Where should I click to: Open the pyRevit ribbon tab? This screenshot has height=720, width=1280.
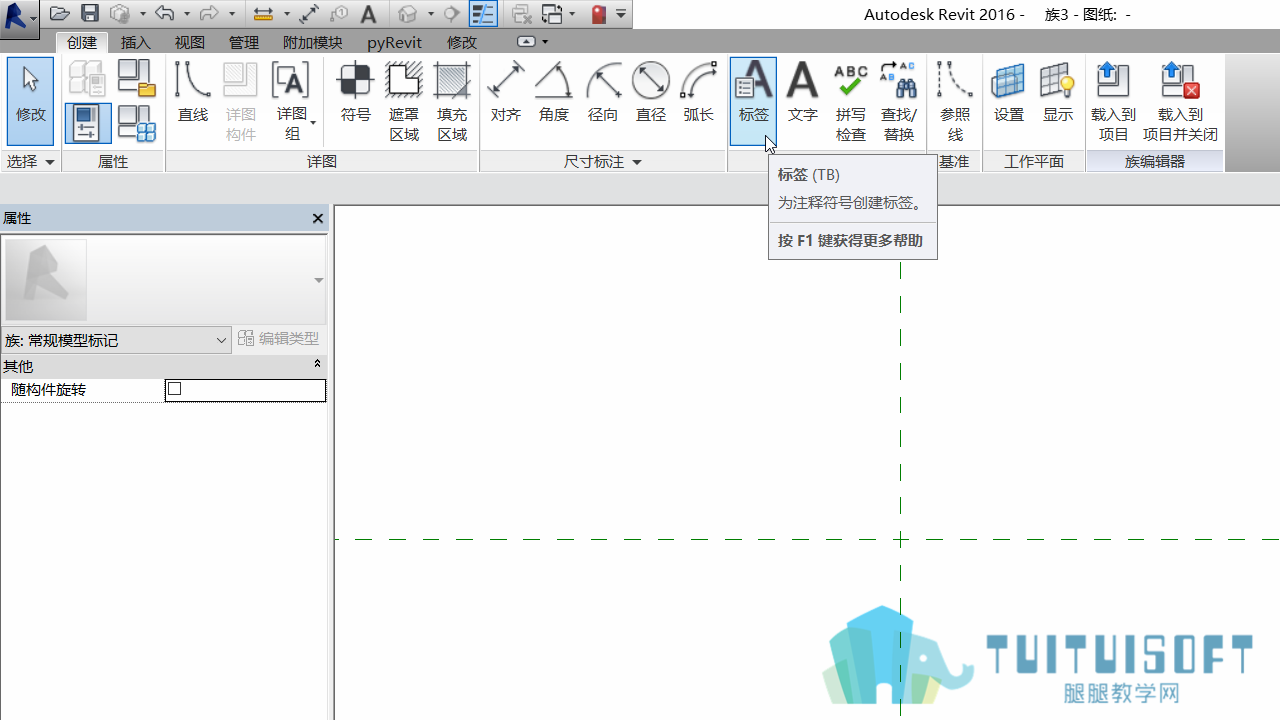tap(395, 42)
